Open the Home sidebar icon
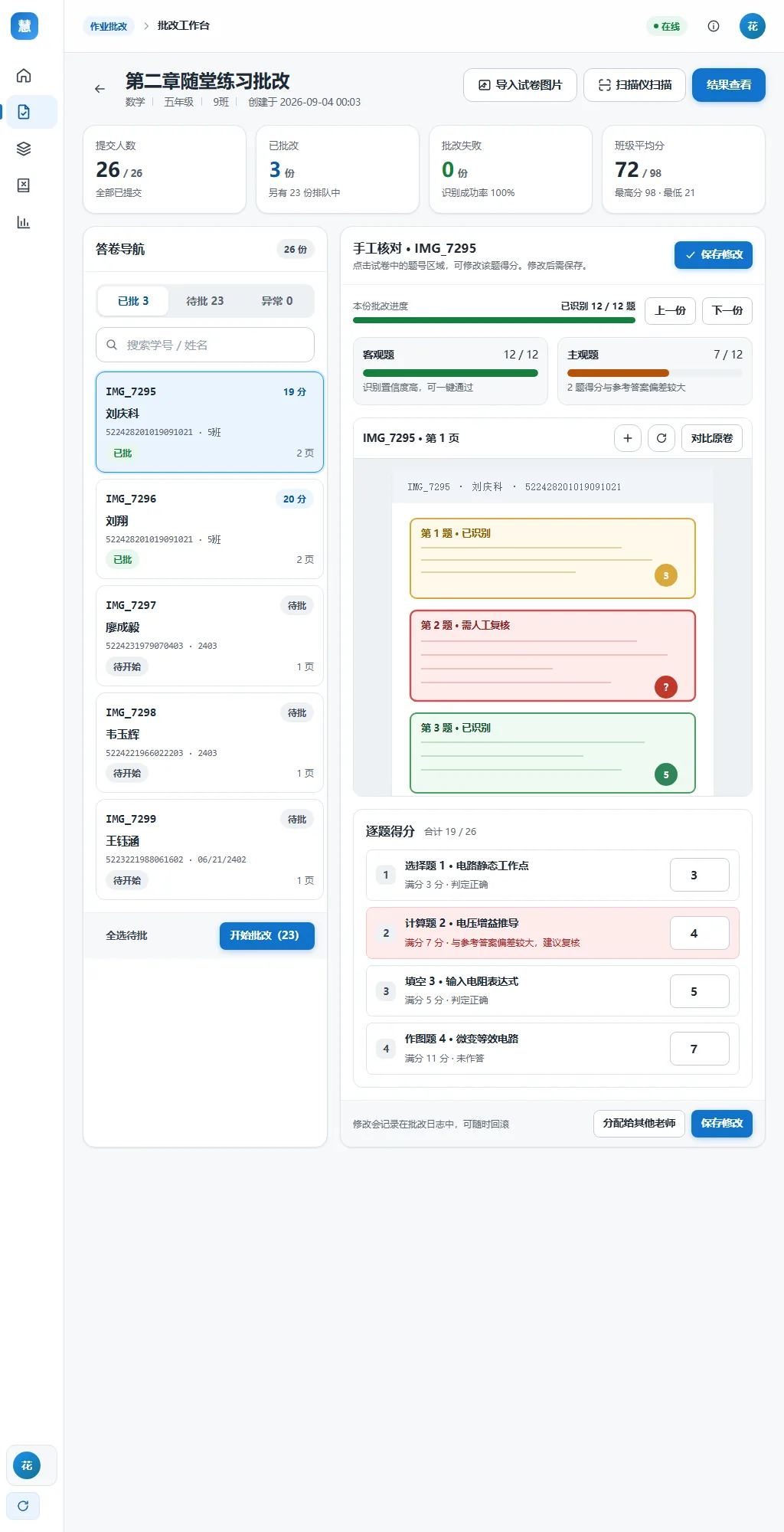784x1532 pixels. click(24, 75)
